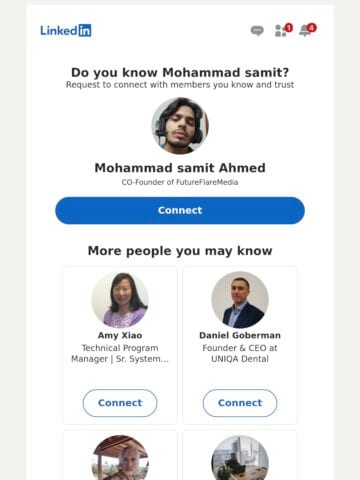The image size is (360, 480).
Task: Click the red badge on the network icon
Action: pyautogui.click(x=289, y=27)
